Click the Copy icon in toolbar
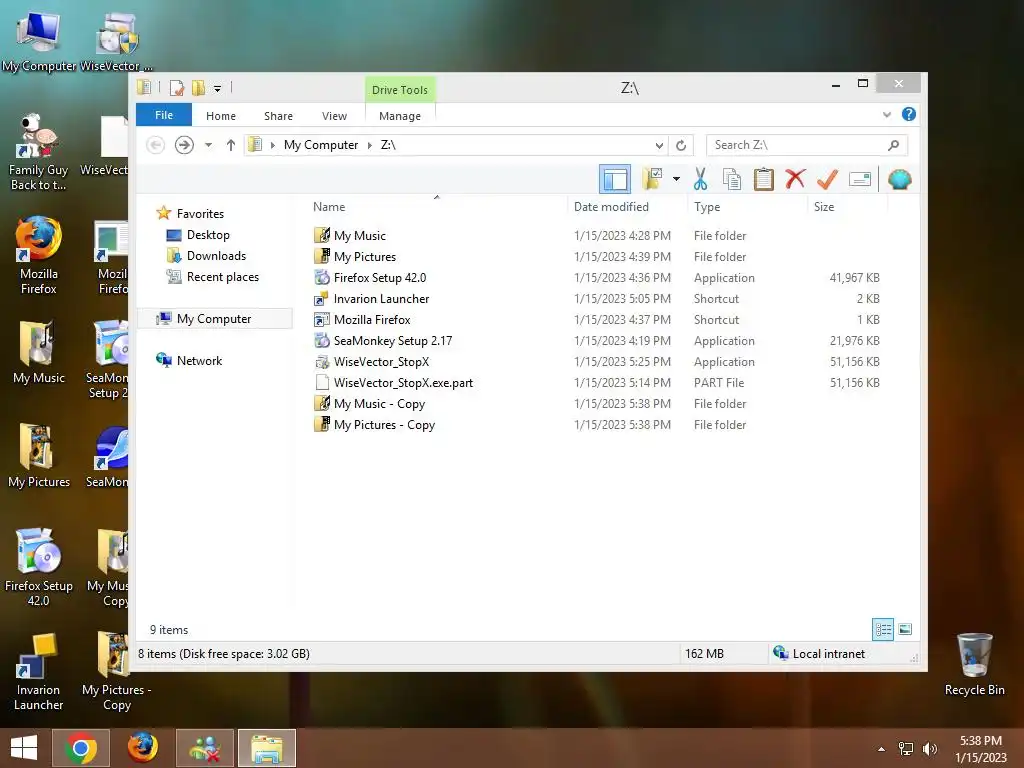Image resolution: width=1024 pixels, height=768 pixels. (x=731, y=179)
